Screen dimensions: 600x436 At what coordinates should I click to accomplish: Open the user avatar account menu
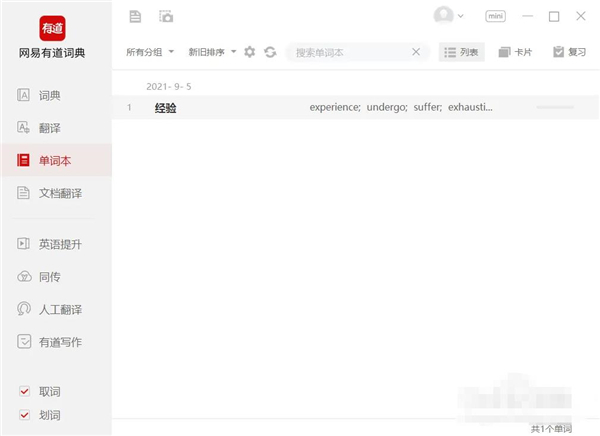[x=443, y=16]
